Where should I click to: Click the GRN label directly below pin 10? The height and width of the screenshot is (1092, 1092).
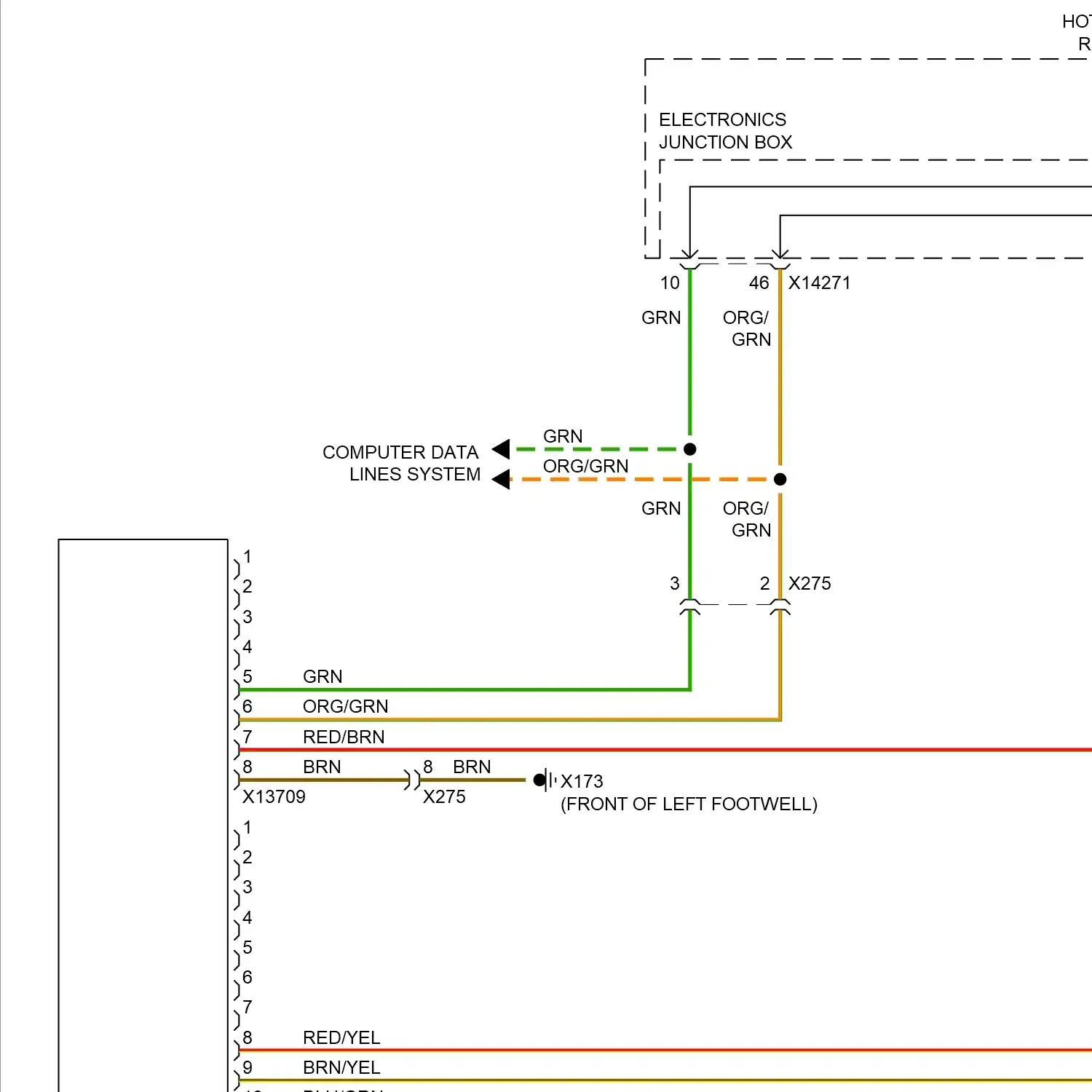(661, 318)
